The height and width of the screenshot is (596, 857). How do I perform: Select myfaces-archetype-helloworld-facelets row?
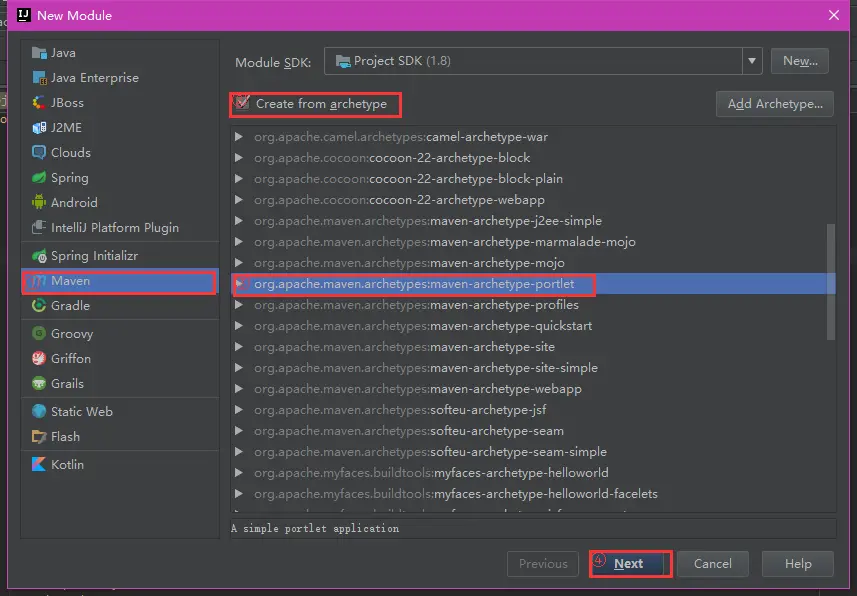tap(533, 494)
